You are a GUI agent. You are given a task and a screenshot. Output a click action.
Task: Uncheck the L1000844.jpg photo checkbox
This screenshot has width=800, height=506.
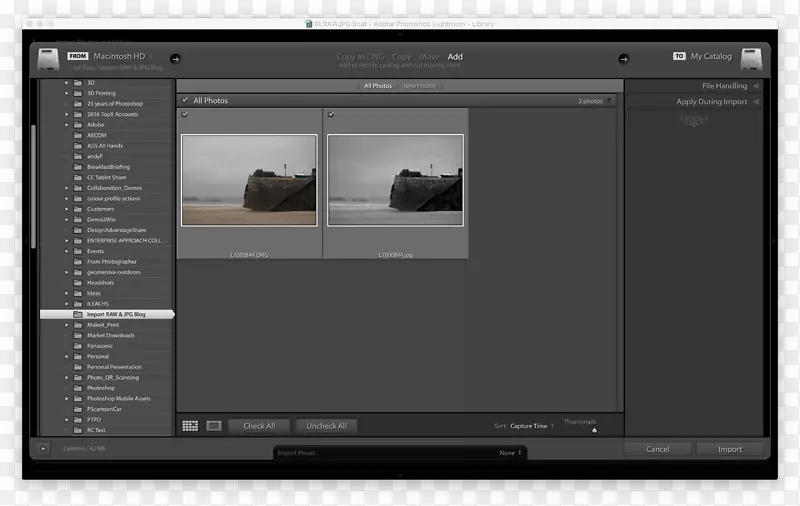(x=331, y=115)
